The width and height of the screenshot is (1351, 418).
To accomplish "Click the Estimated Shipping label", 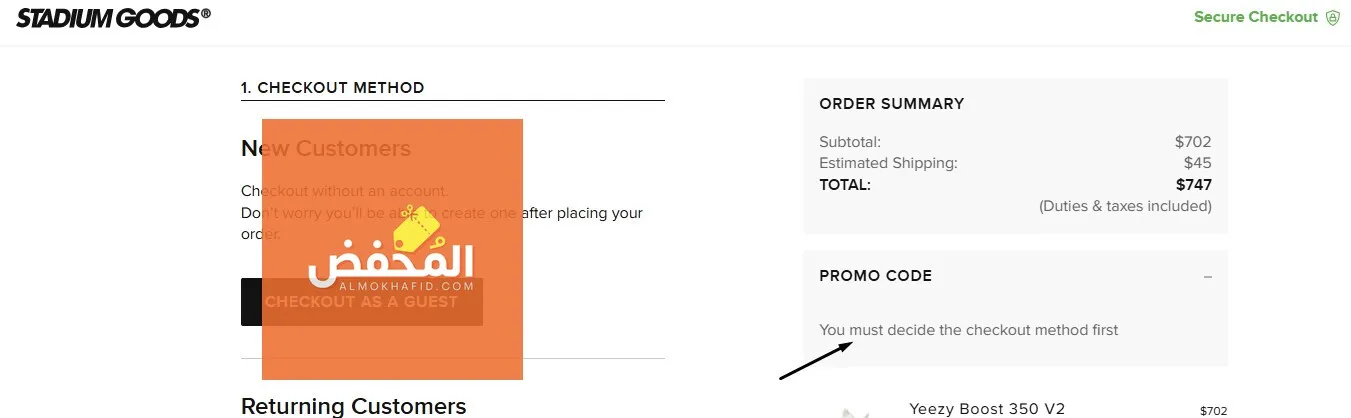I will (888, 163).
